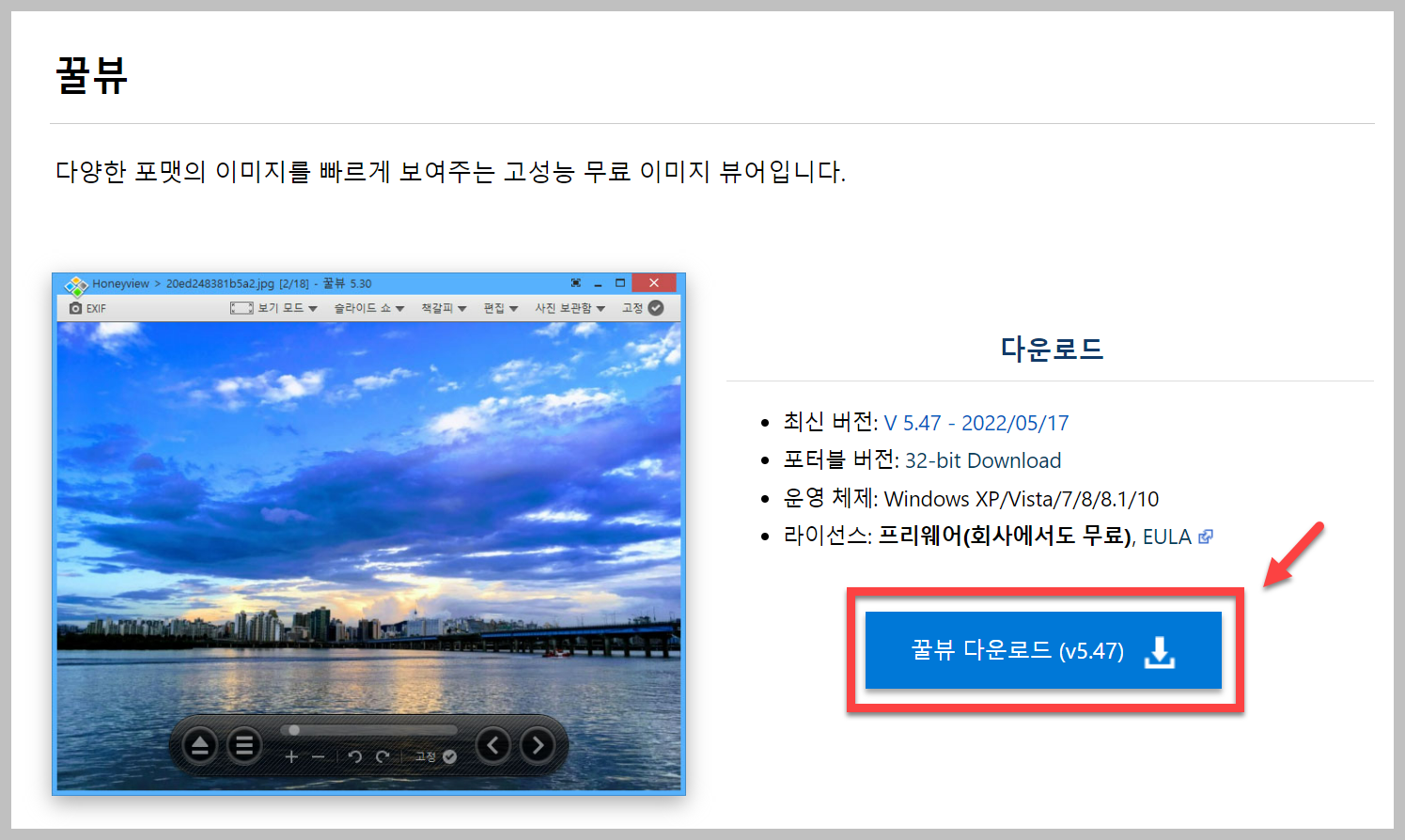Zoom in with the plus icon
Image resolution: width=1405 pixels, height=840 pixels.
[291, 756]
